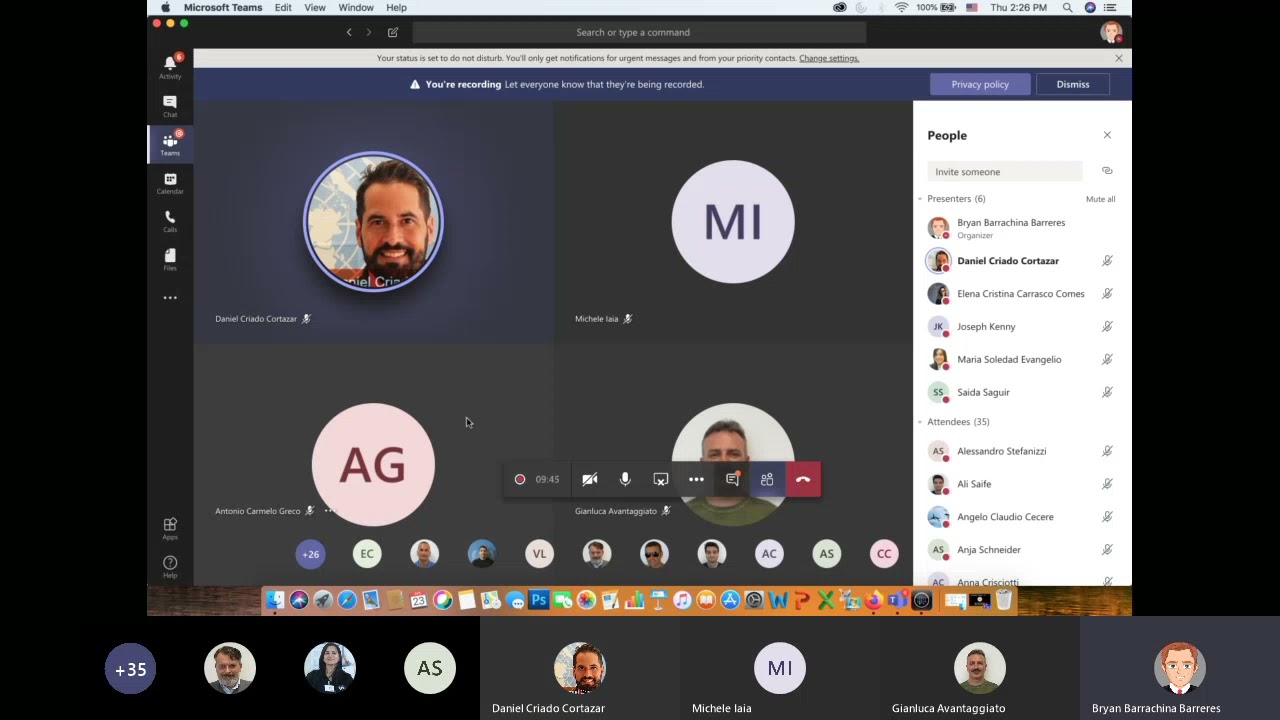
Task: Expand the +35 participants bubble at bottom
Action: coord(130,669)
